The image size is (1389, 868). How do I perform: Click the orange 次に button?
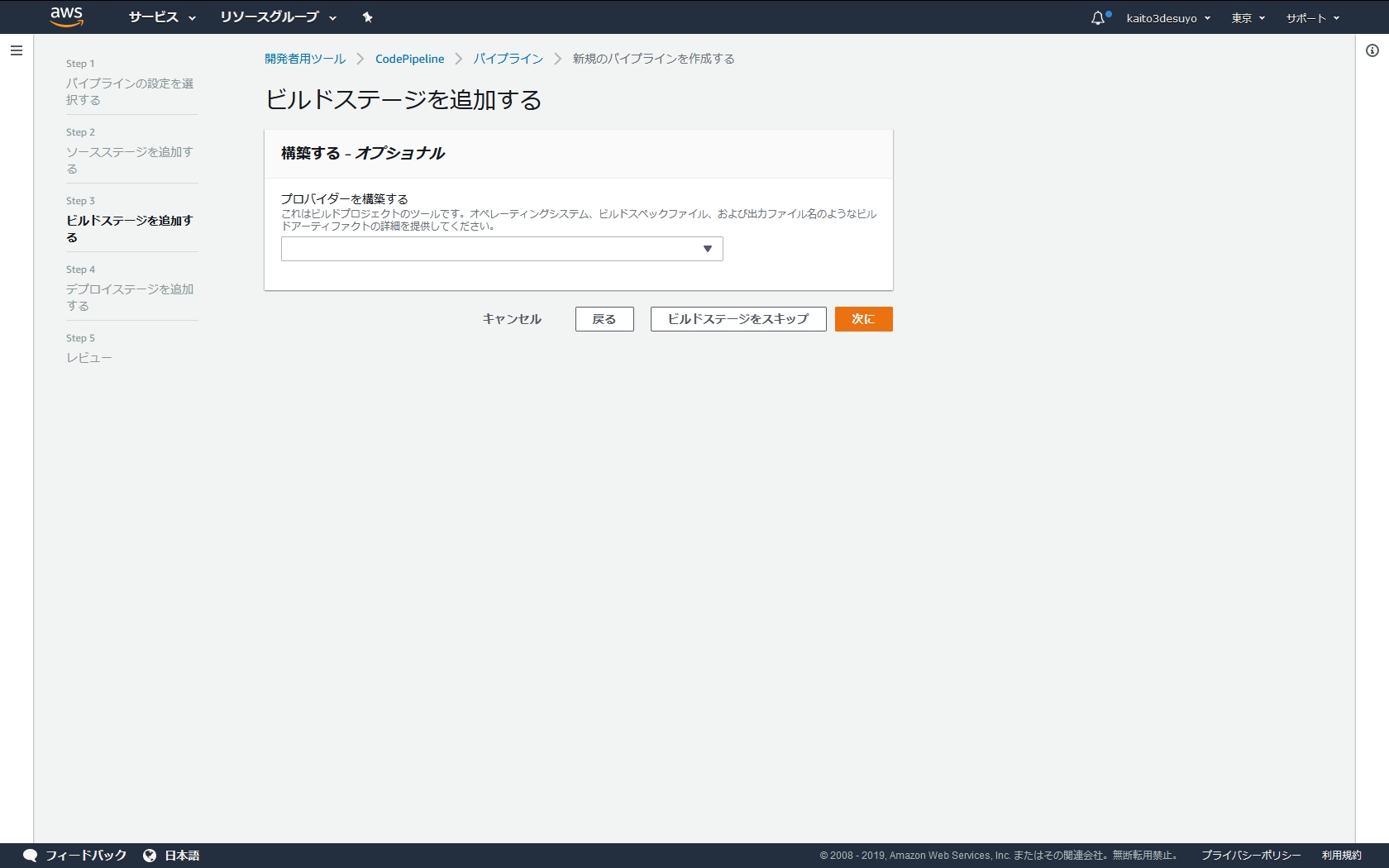point(863,319)
